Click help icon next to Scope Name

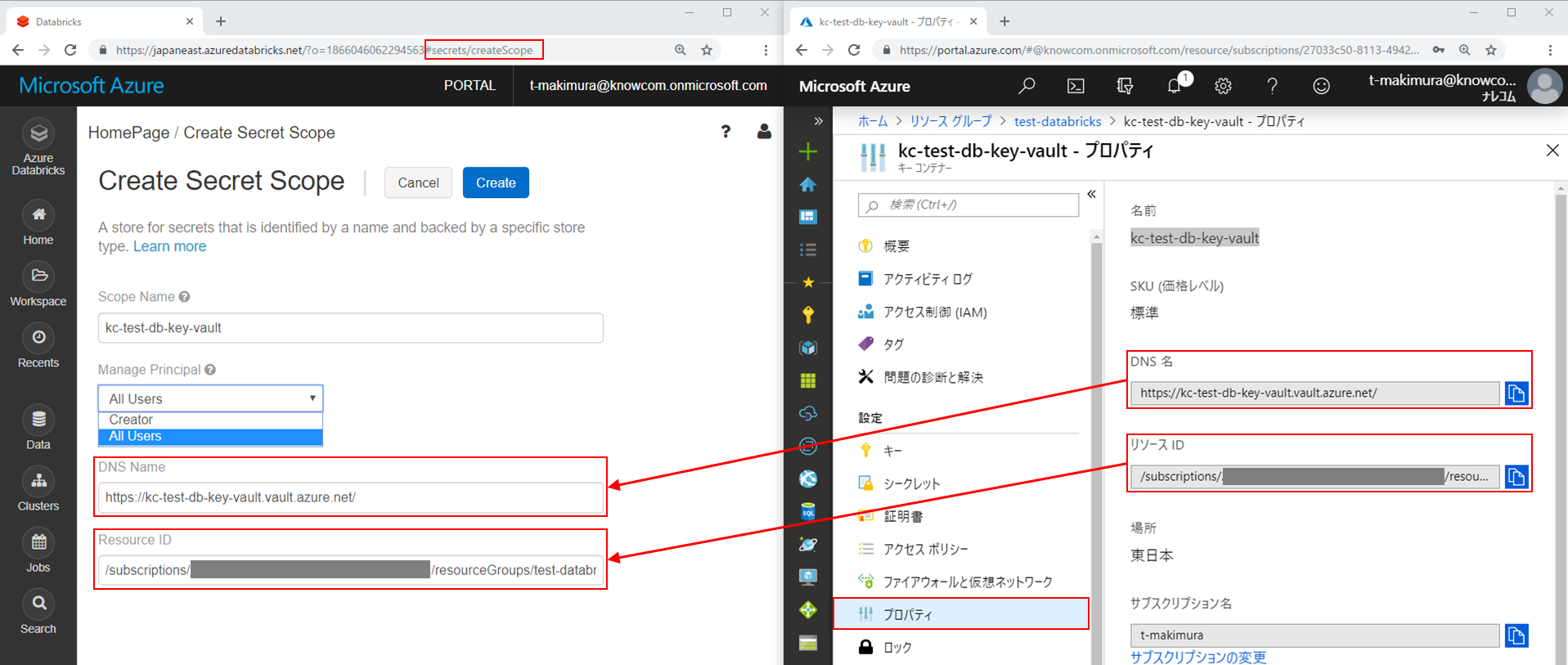point(185,297)
